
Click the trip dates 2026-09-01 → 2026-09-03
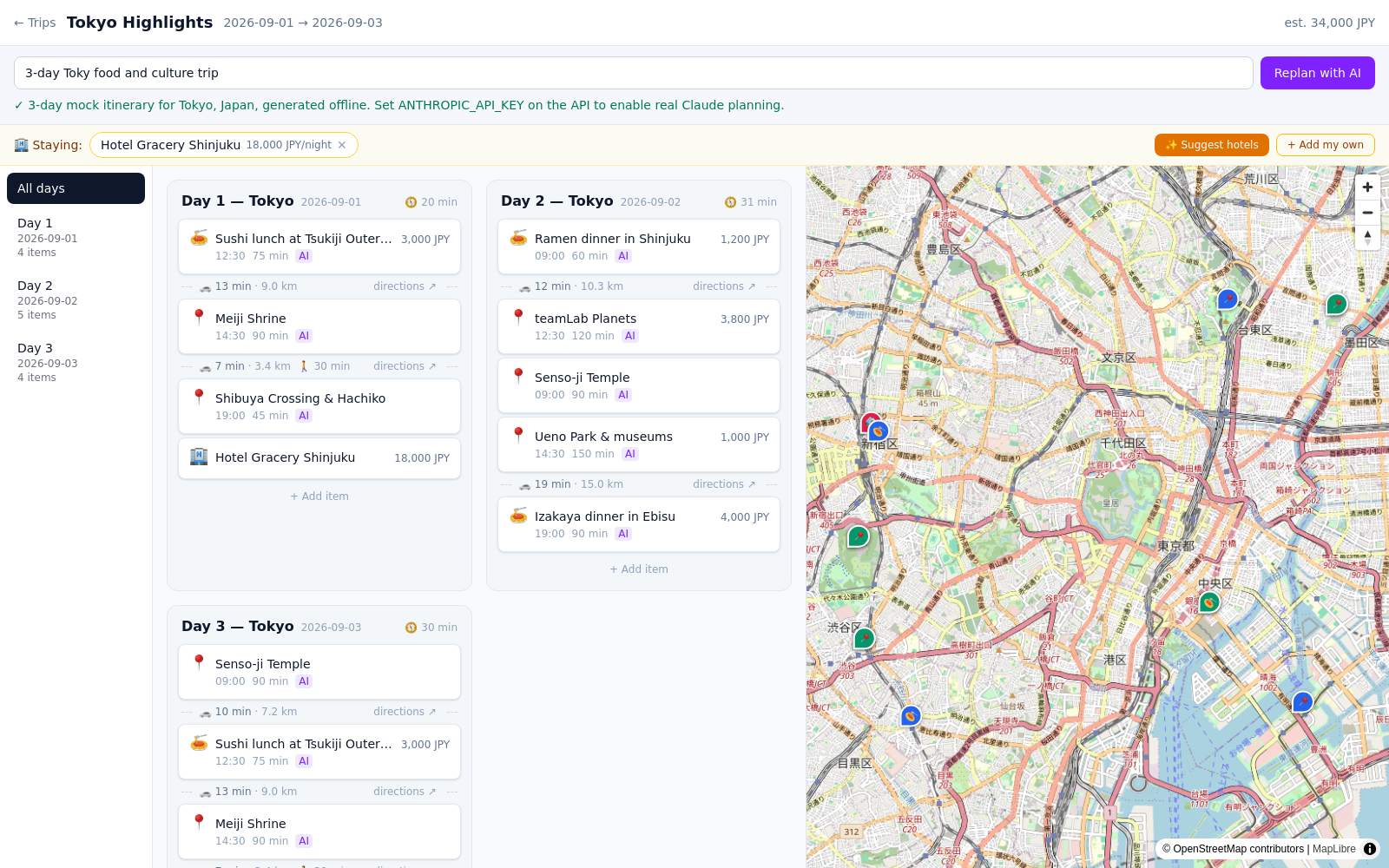click(303, 23)
